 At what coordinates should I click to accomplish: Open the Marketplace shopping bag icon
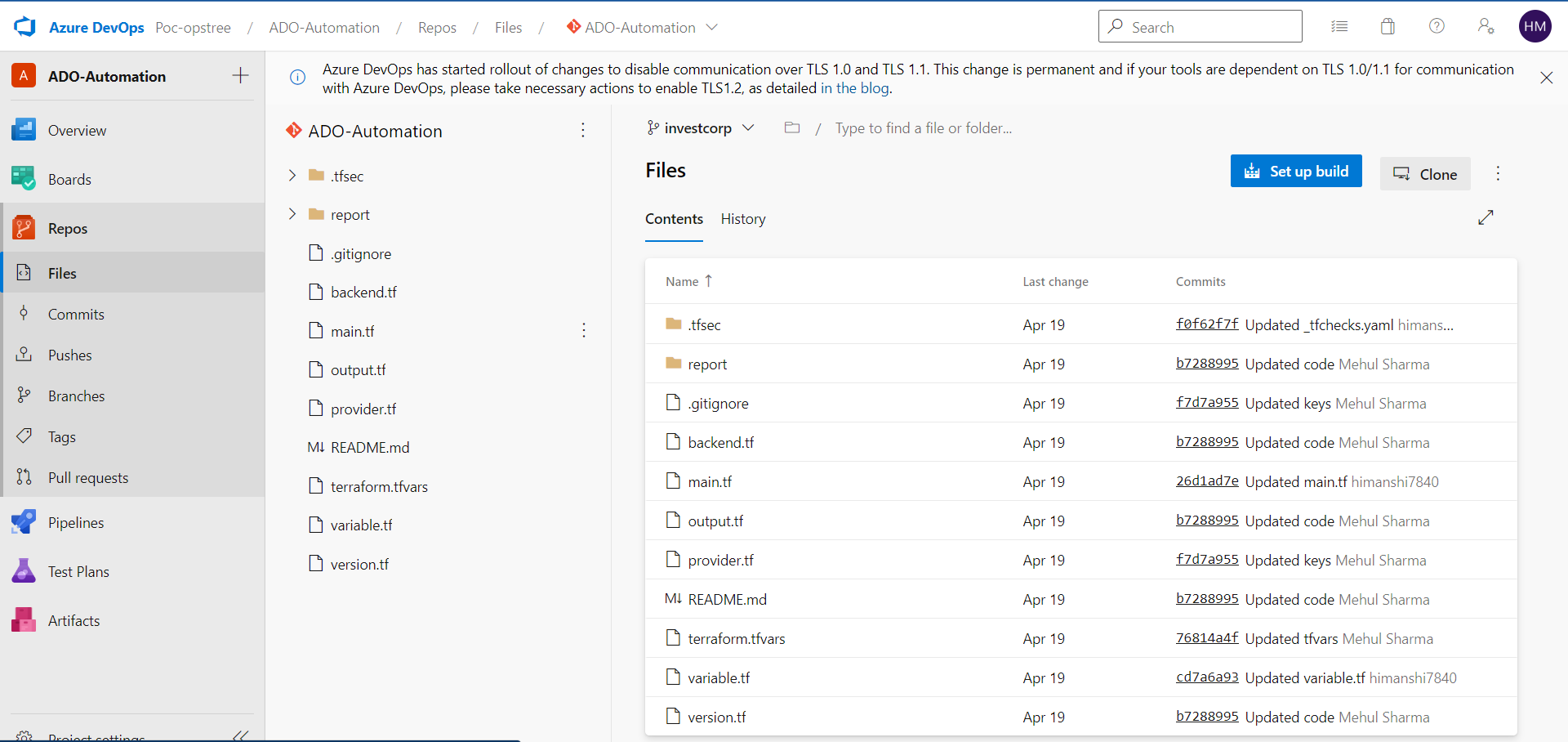coord(1388,27)
